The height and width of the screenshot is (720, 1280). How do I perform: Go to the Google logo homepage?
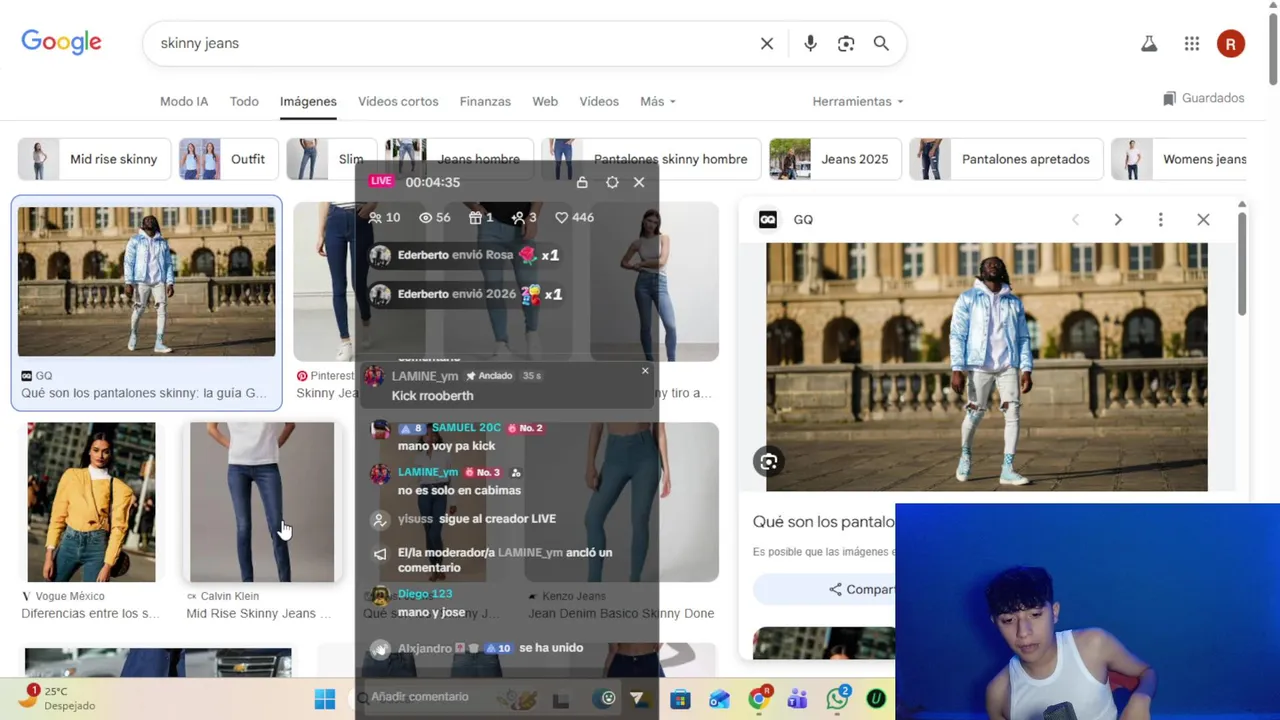tap(62, 42)
